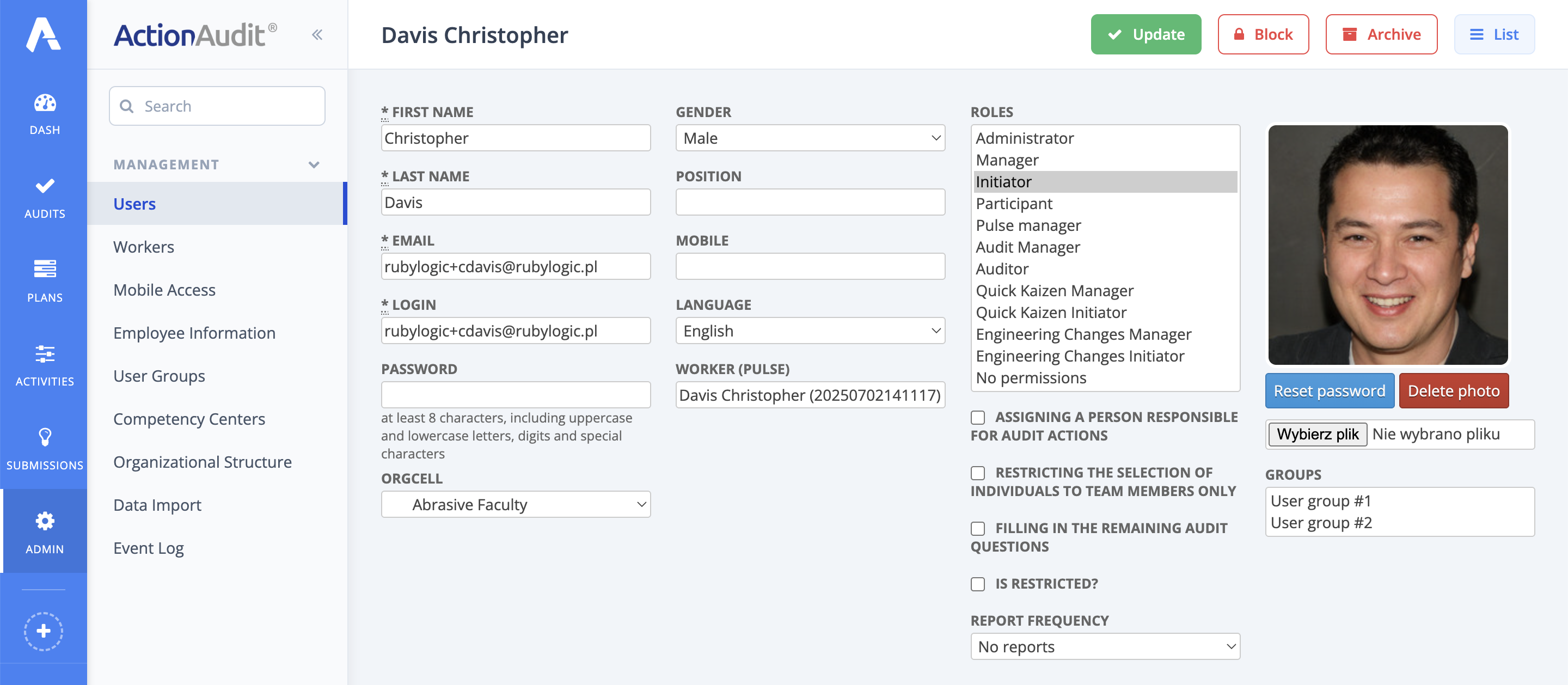This screenshot has height=685, width=1568.
Task: Open Submissions lightbulb icon
Action: click(x=45, y=437)
